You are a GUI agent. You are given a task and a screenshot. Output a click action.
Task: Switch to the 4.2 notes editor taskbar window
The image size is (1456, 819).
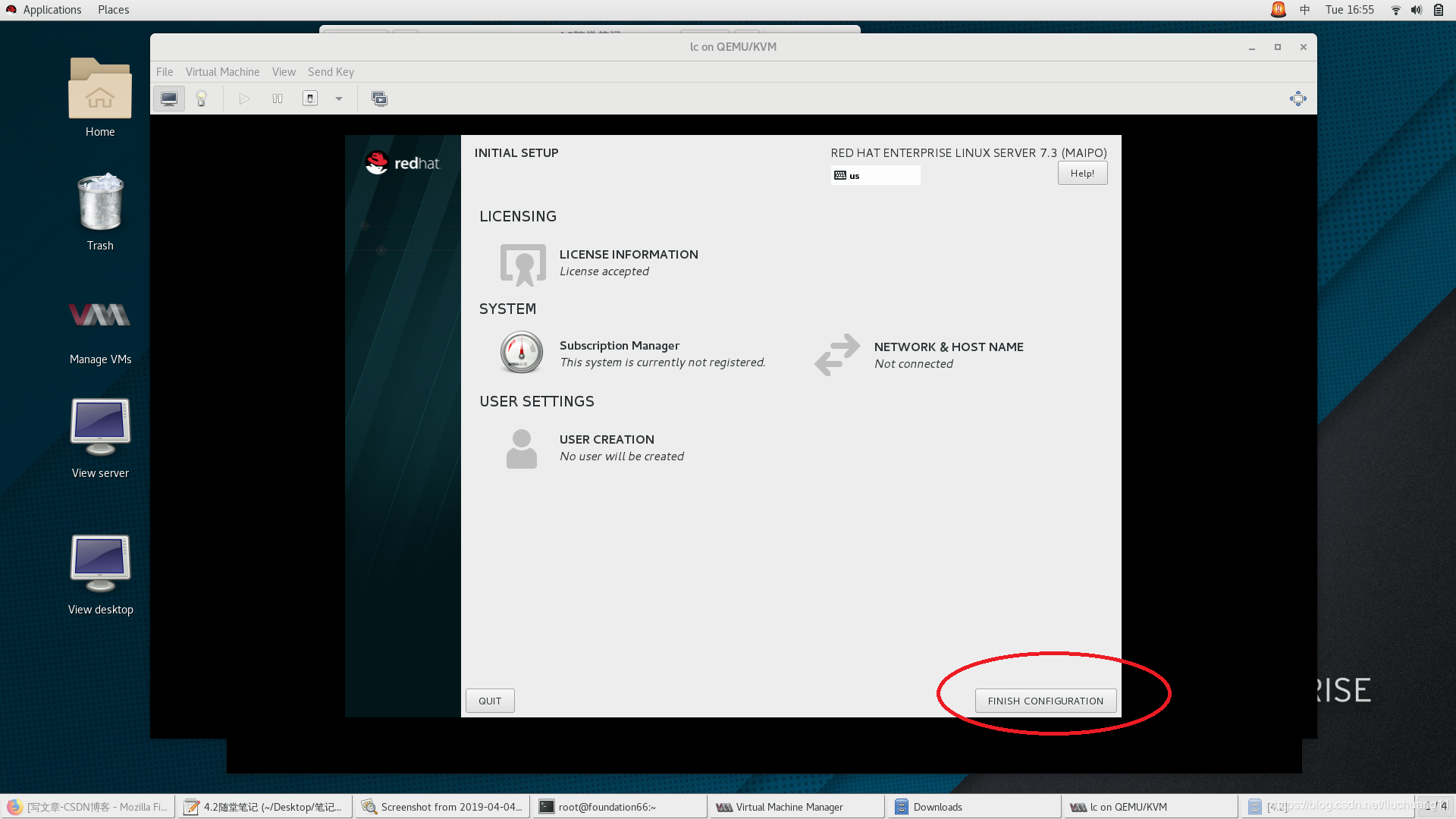pyautogui.click(x=265, y=807)
